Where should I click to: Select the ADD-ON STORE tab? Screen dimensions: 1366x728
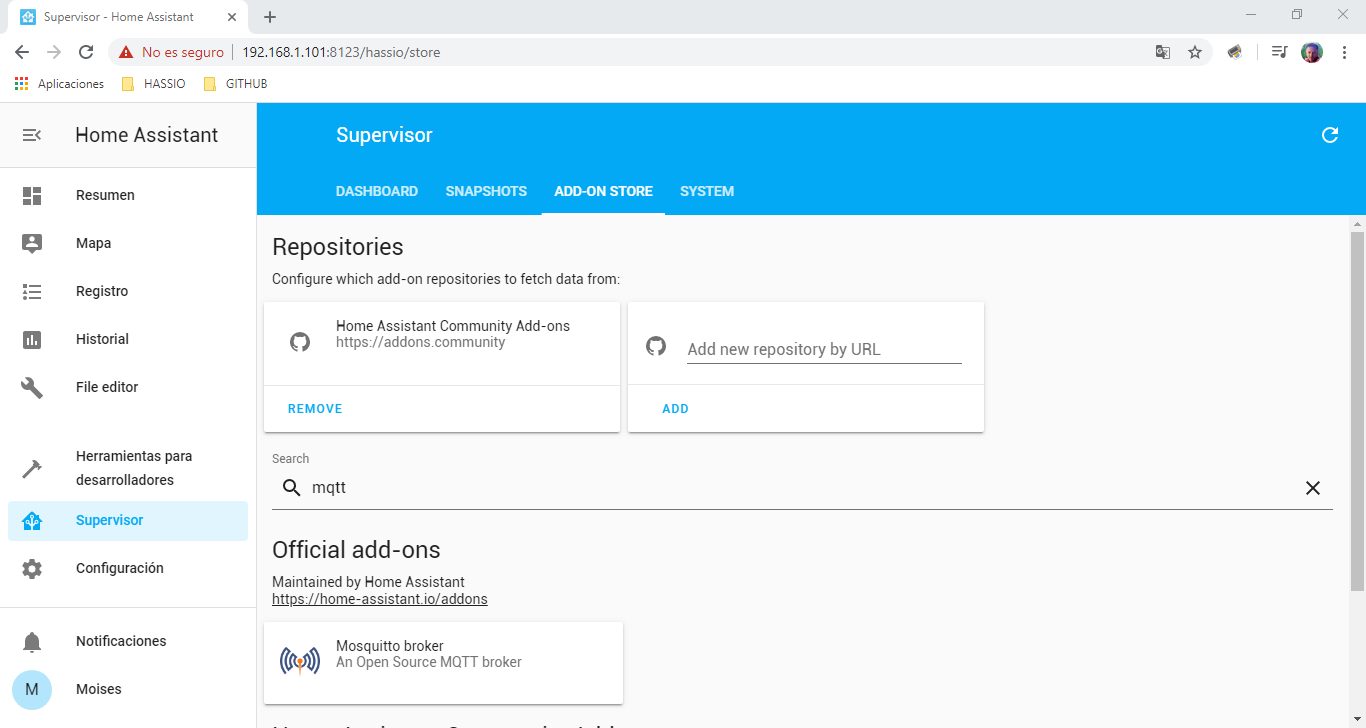click(x=604, y=191)
